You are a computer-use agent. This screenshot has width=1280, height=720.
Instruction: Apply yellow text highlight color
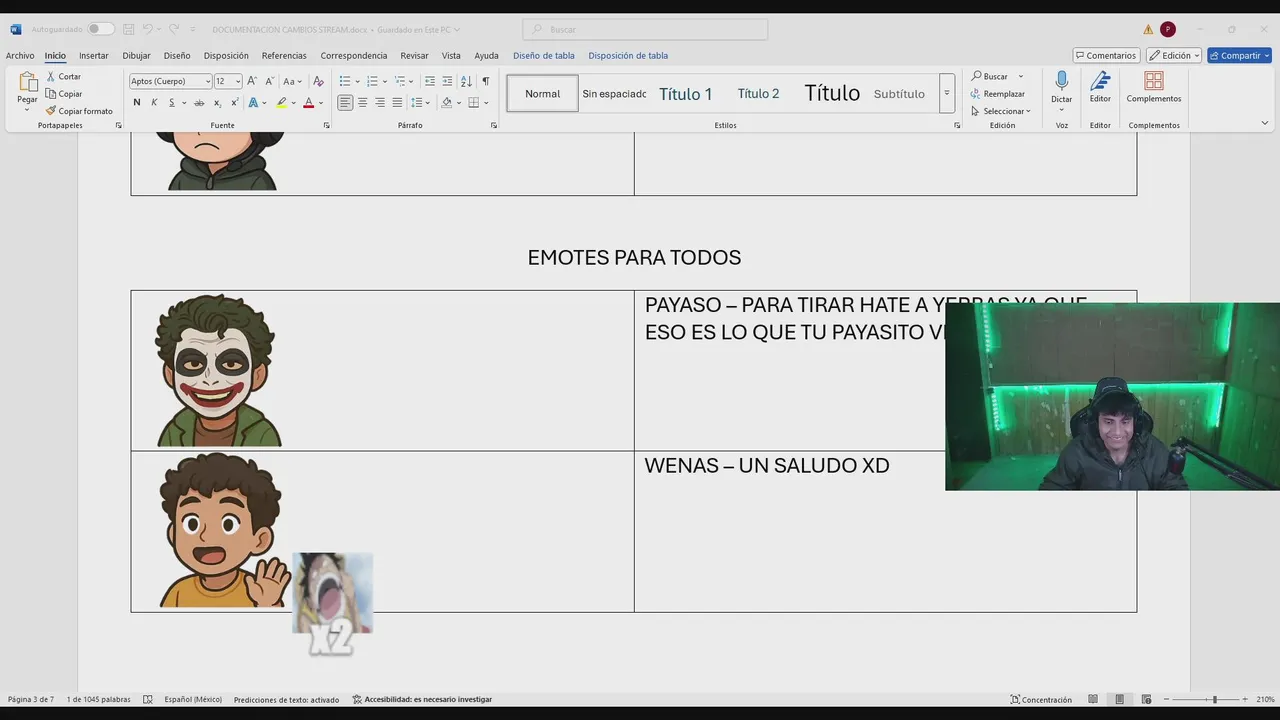click(282, 102)
